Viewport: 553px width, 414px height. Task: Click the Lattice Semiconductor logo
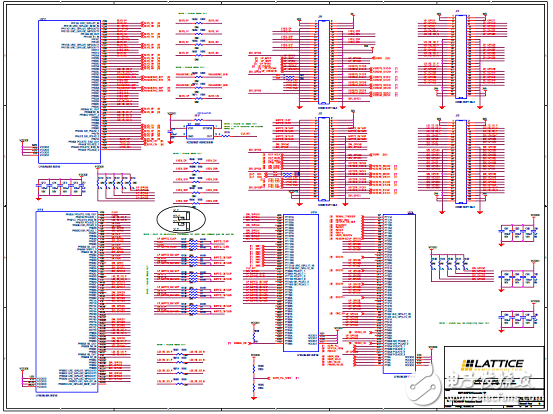click(x=493, y=365)
